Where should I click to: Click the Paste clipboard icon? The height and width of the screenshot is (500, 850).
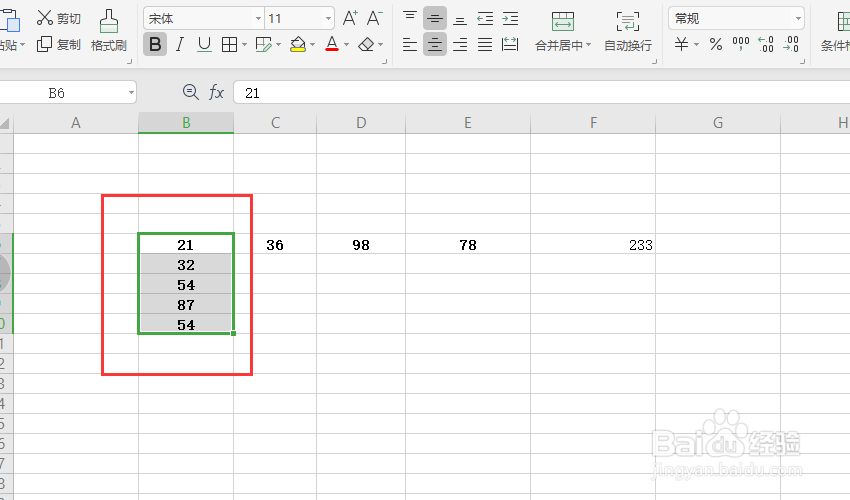pos(9,20)
